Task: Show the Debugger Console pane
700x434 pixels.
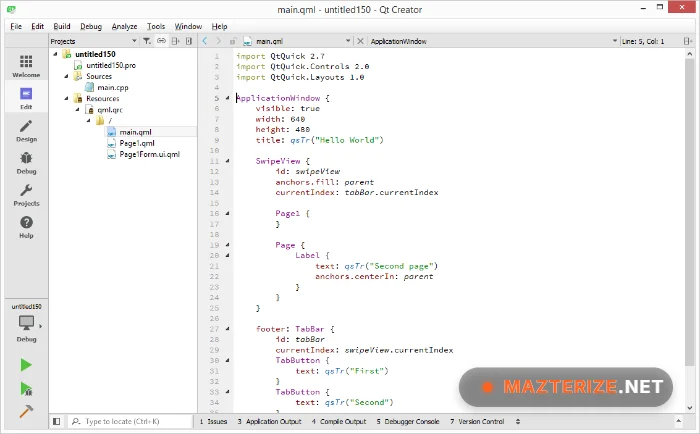Action: click(408, 421)
